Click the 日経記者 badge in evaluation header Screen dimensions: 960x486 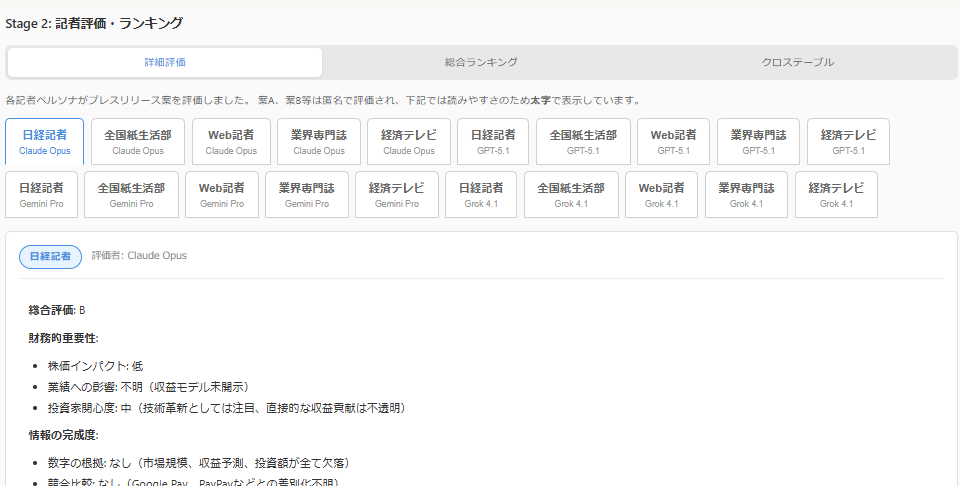[50, 256]
